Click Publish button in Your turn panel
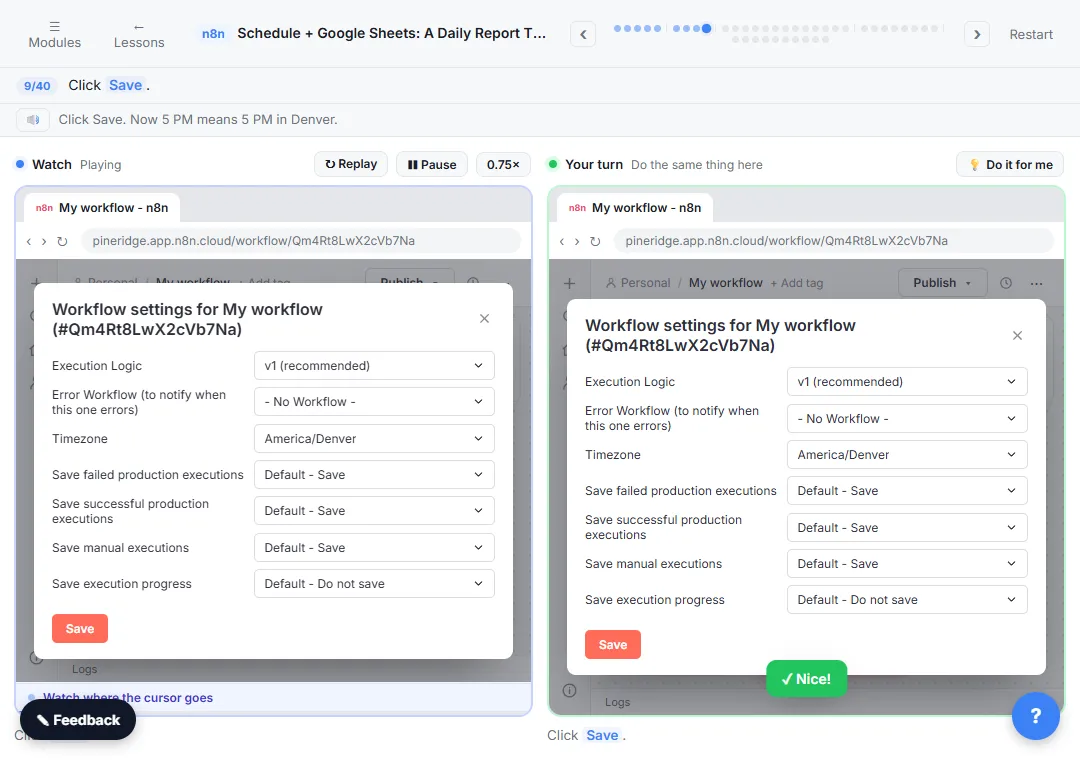The width and height of the screenshot is (1080, 760). [x=942, y=283]
